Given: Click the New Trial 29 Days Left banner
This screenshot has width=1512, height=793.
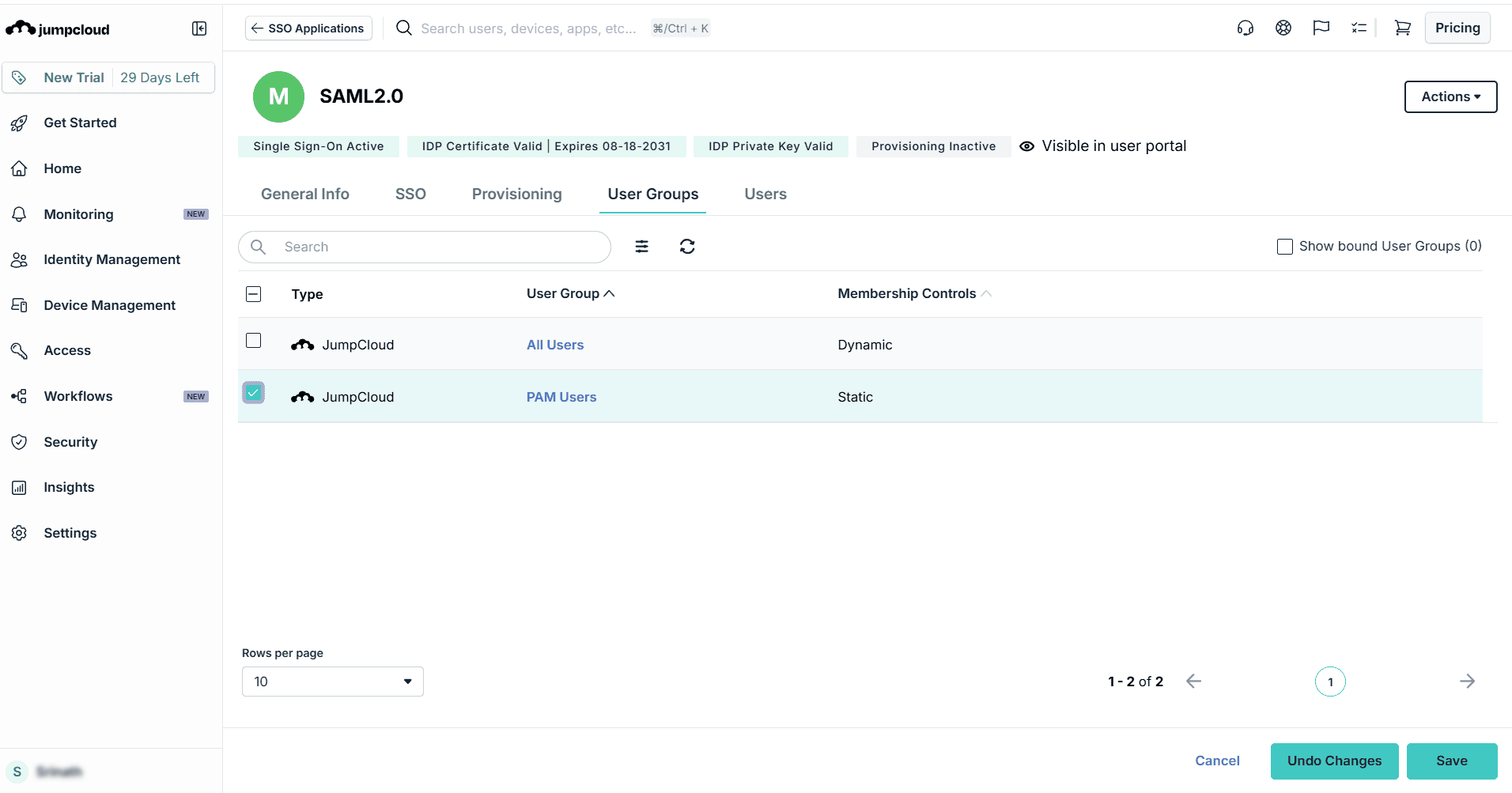Looking at the screenshot, I should coord(108,77).
